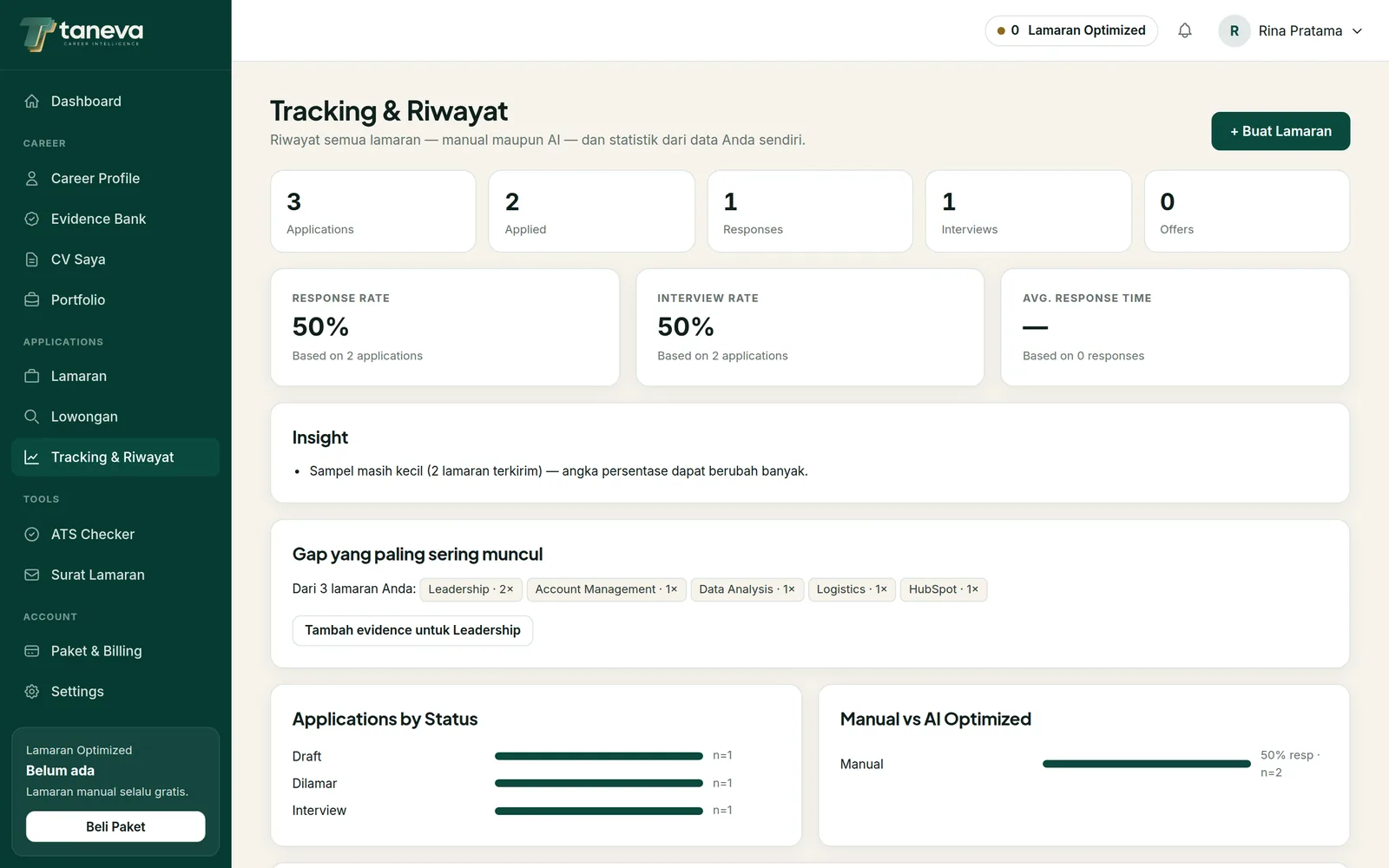The height and width of the screenshot is (868, 1389).
Task: Select Lowongan in the sidebar
Action: [115, 417]
